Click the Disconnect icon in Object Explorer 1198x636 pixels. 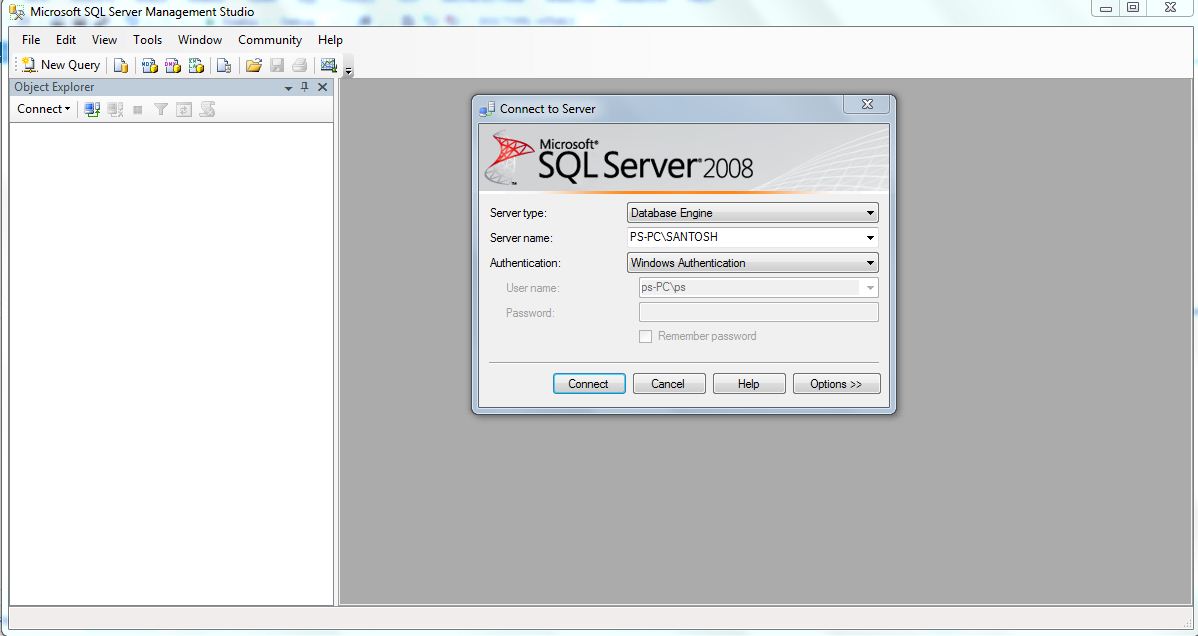coord(115,109)
